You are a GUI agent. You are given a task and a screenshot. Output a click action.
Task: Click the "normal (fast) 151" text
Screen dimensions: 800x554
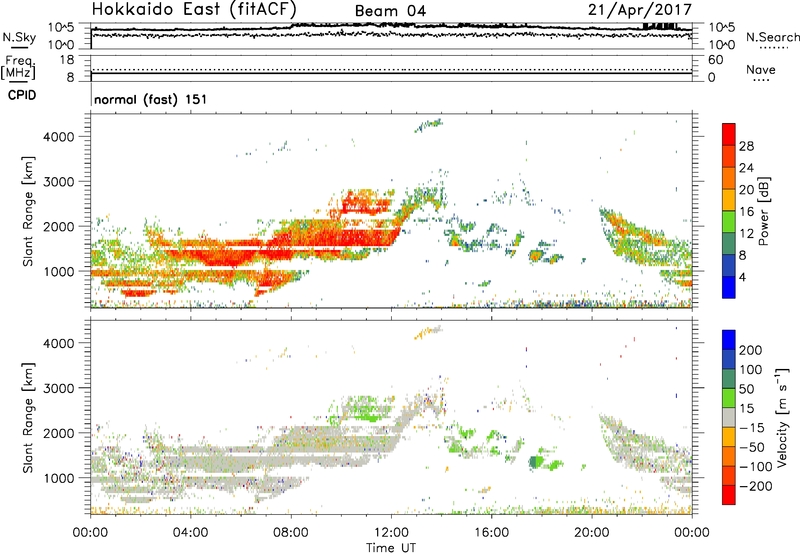point(151,99)
